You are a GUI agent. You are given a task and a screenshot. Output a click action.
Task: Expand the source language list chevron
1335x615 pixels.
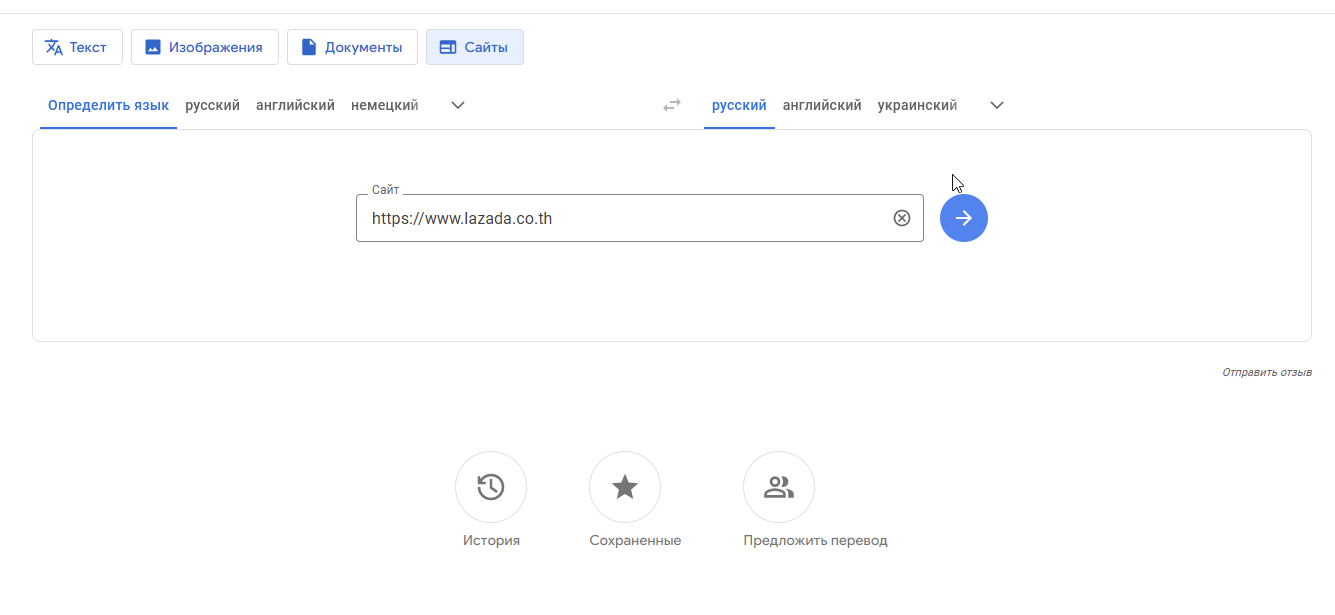[x=458, y=105]
